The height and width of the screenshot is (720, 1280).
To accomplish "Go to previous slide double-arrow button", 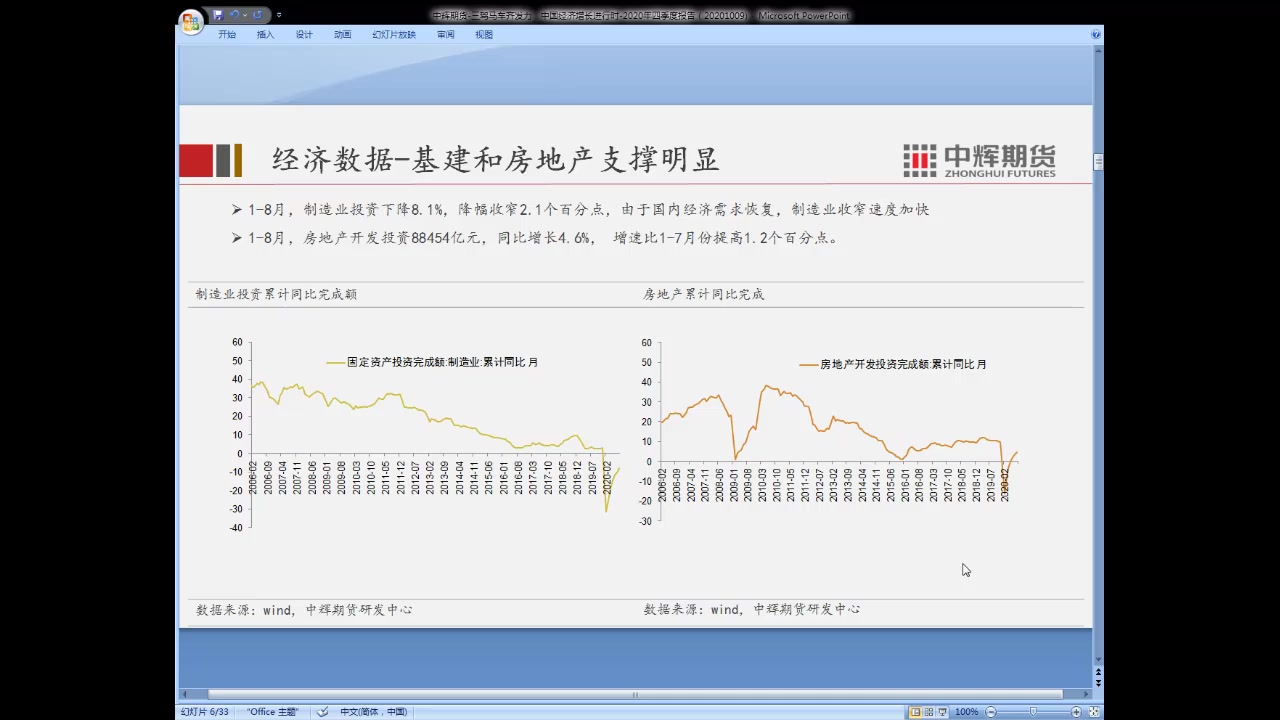I will pyautogui.click(x=1098, y=671).
